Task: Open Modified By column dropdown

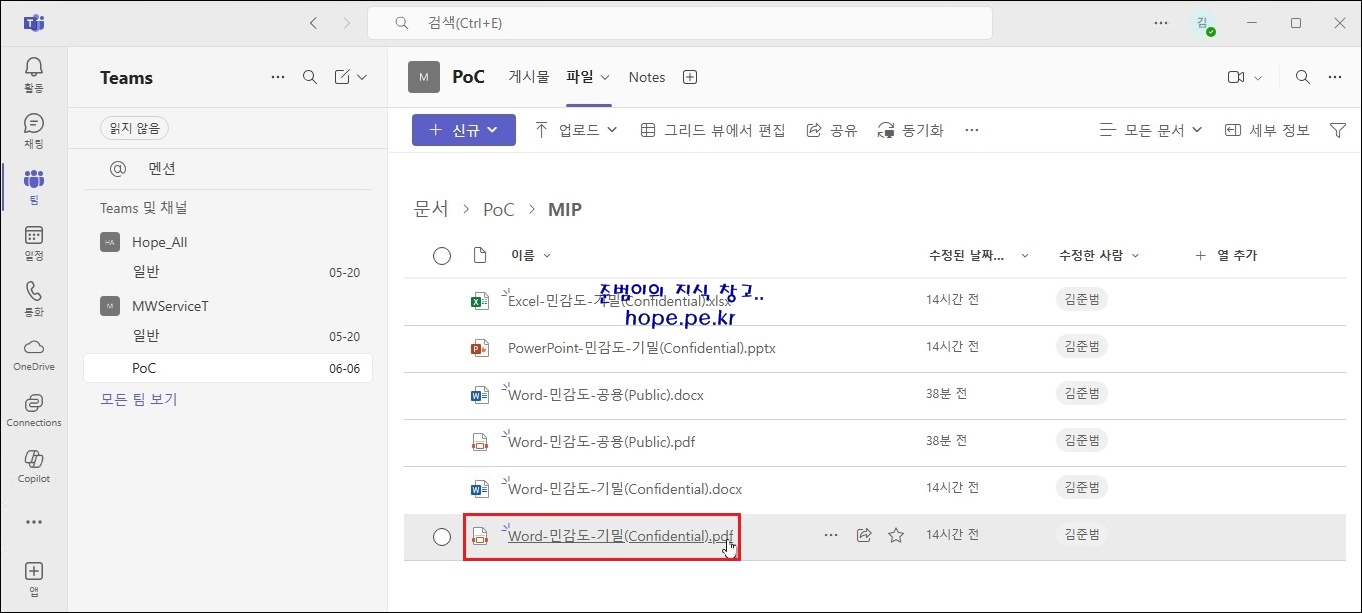Action: coord(1099,256)
